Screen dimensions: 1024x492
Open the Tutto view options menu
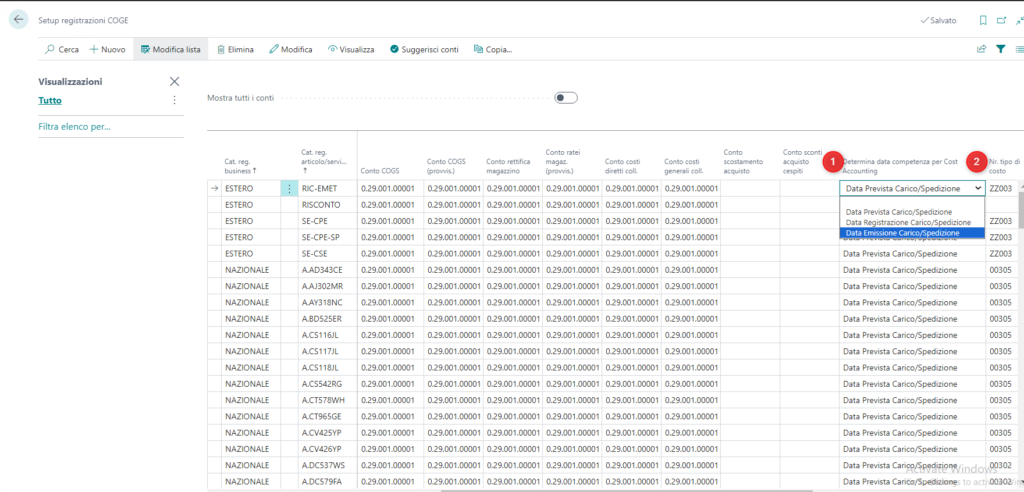click(174, 101)
